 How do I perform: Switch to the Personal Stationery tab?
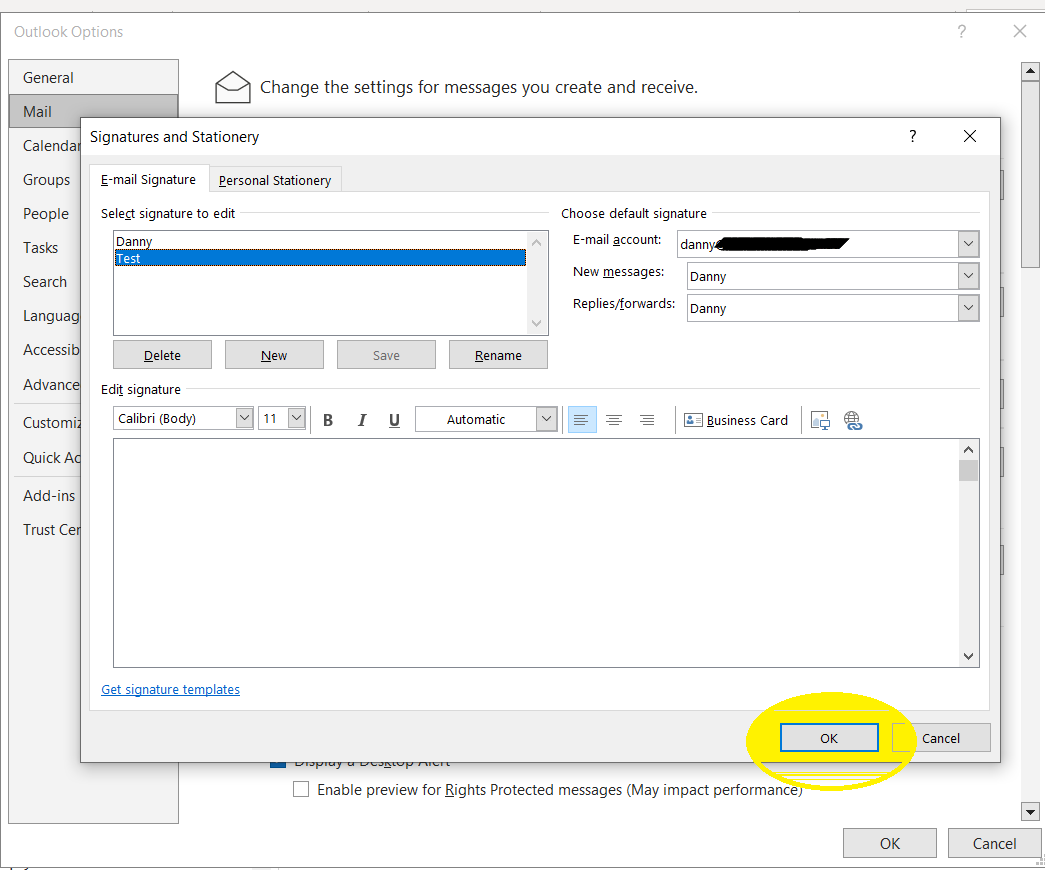pos(275,180)
